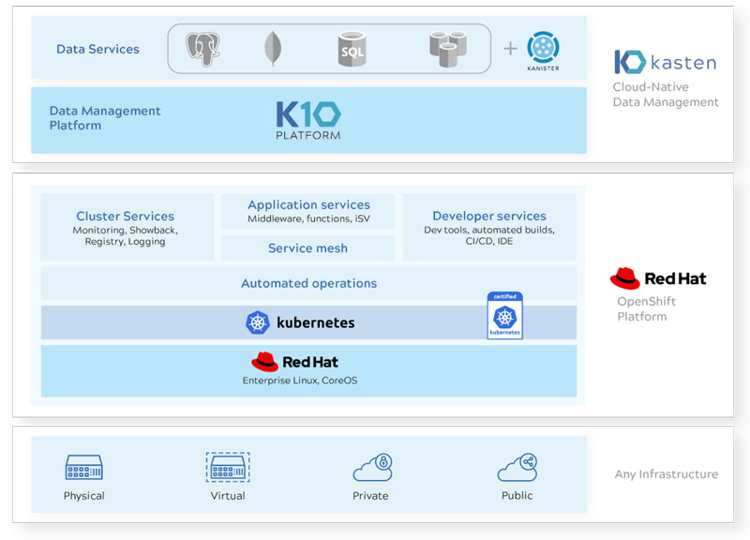Viewport: 750px width, 540px height.
Task: Click the Service mesh block
Action: coord(308,248)
